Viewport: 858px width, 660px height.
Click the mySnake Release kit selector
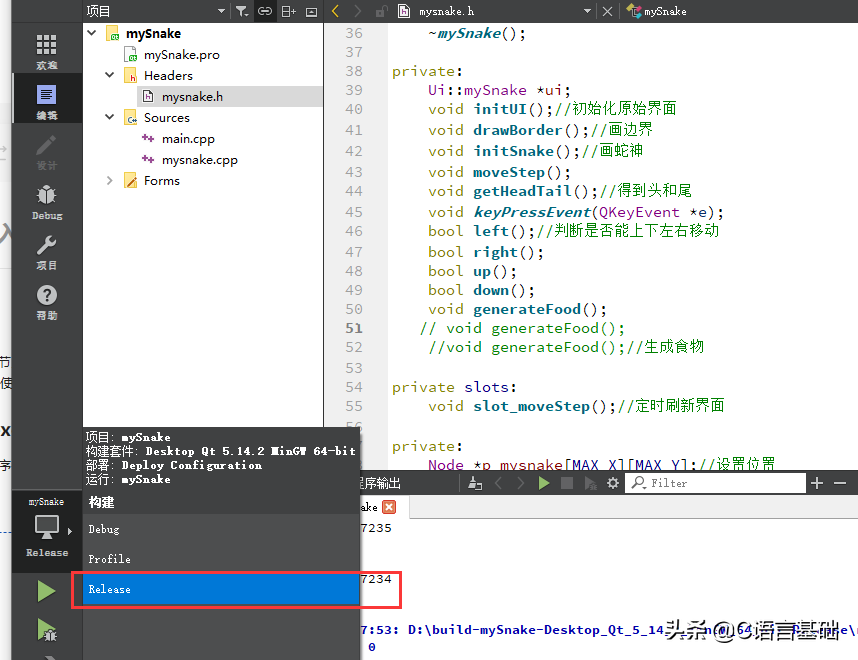[x=47, y=529]
